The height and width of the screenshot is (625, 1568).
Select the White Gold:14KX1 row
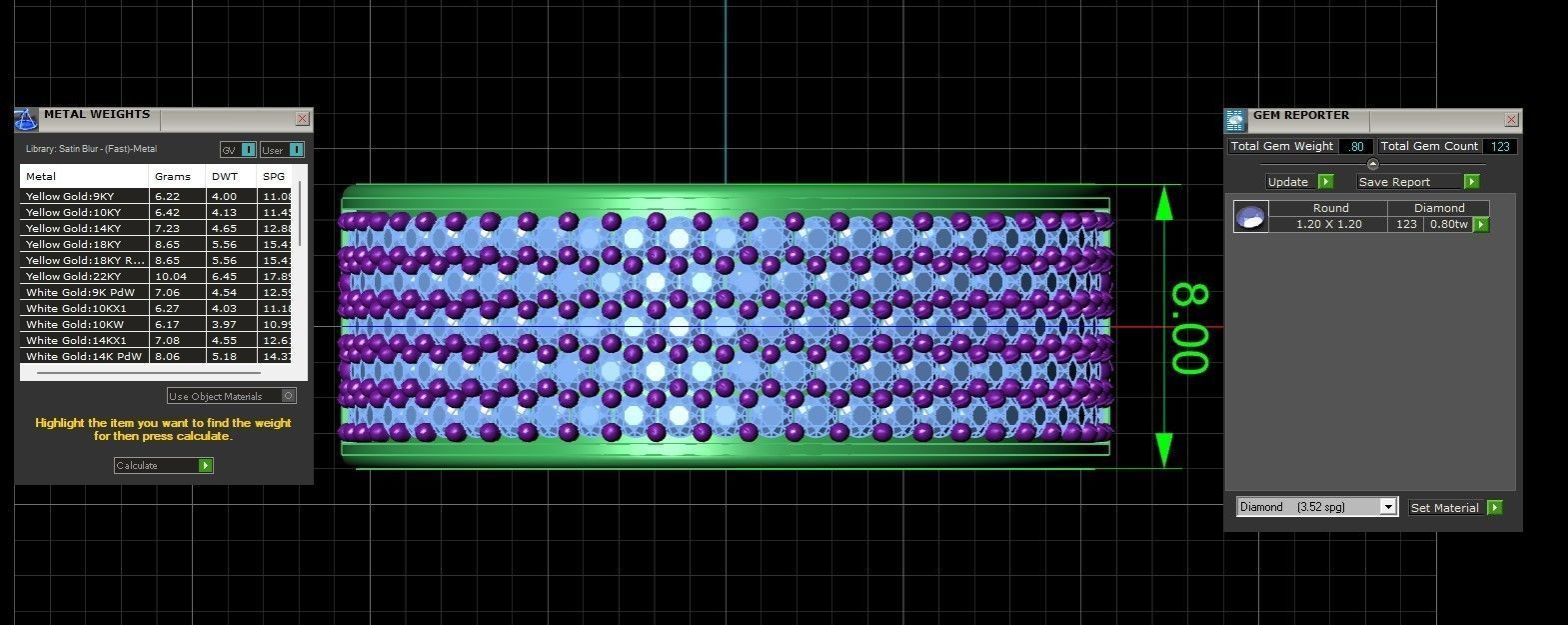tap(157, 341)
